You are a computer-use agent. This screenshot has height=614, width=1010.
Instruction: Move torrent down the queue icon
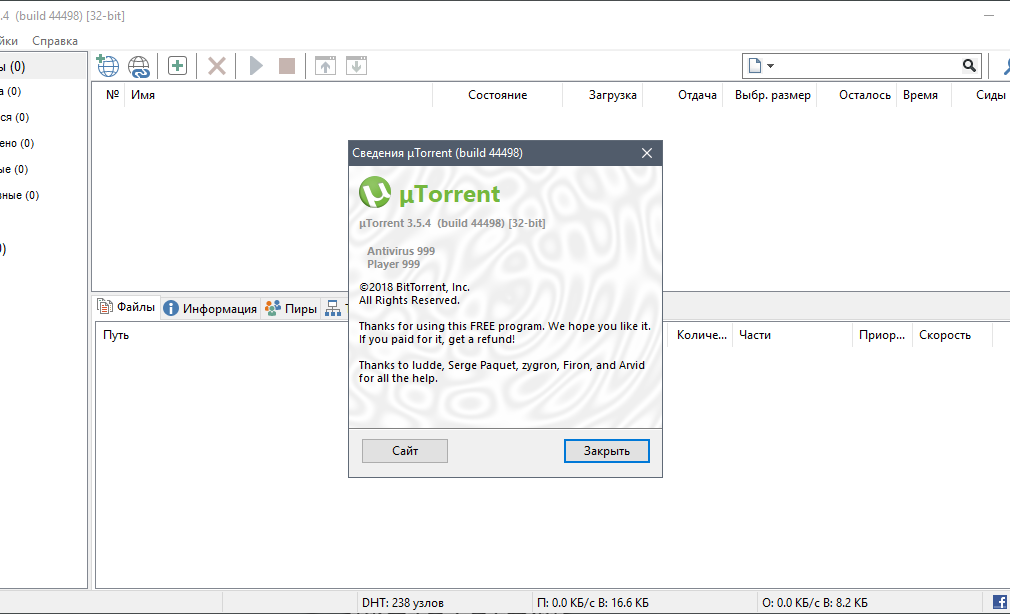(x=356, y=66)
